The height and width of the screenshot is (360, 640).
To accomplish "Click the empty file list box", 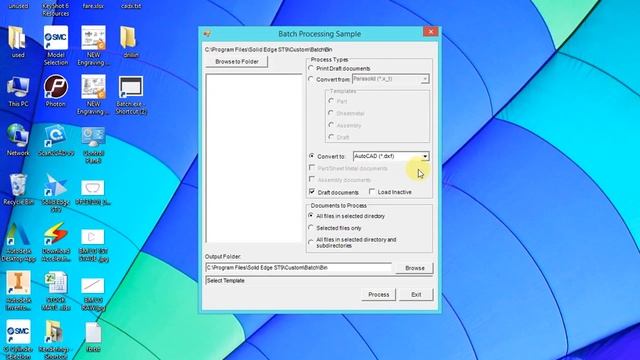I will tap(254, 158).
